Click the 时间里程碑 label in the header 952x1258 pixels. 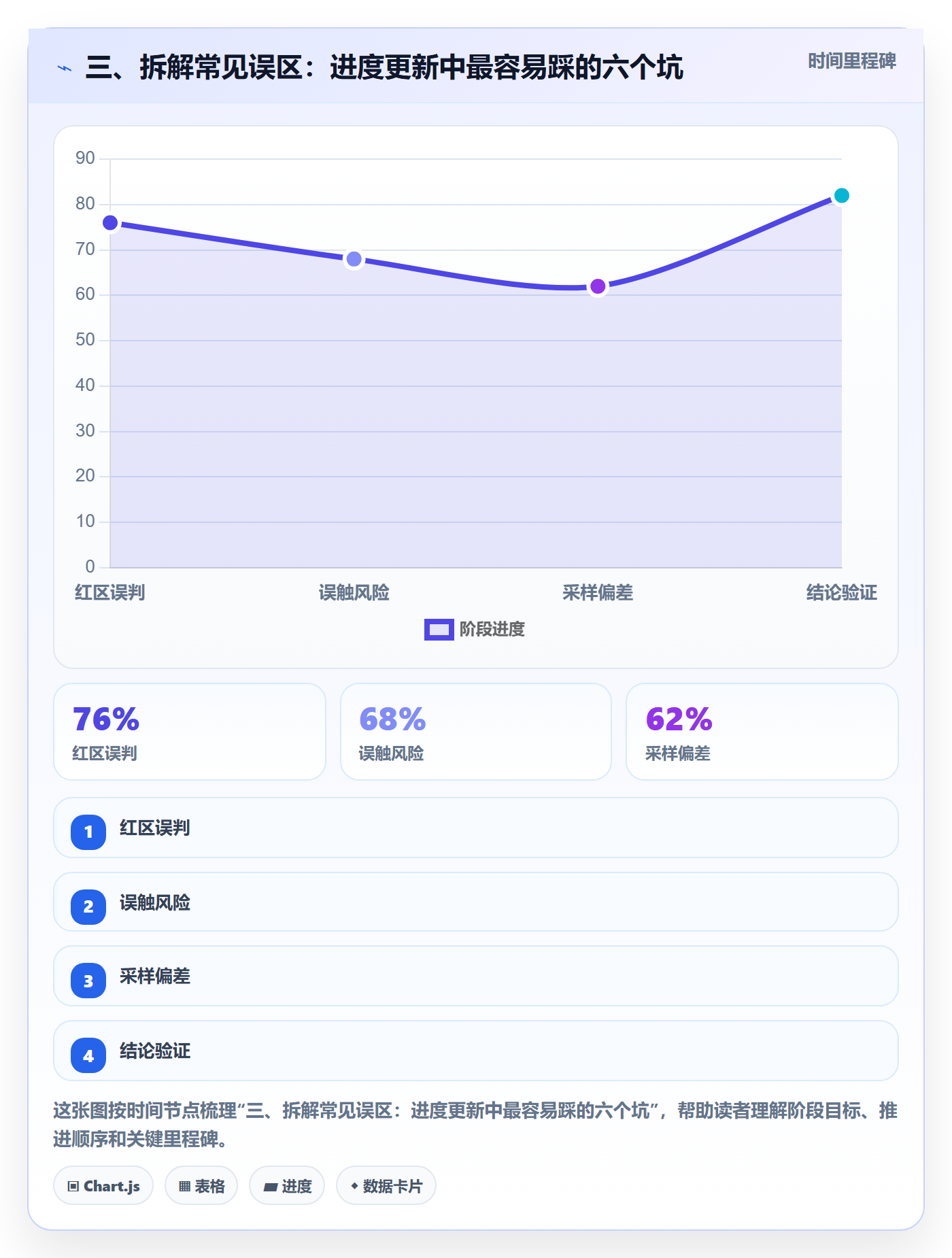pyautogui.click(x=851, y=61)
